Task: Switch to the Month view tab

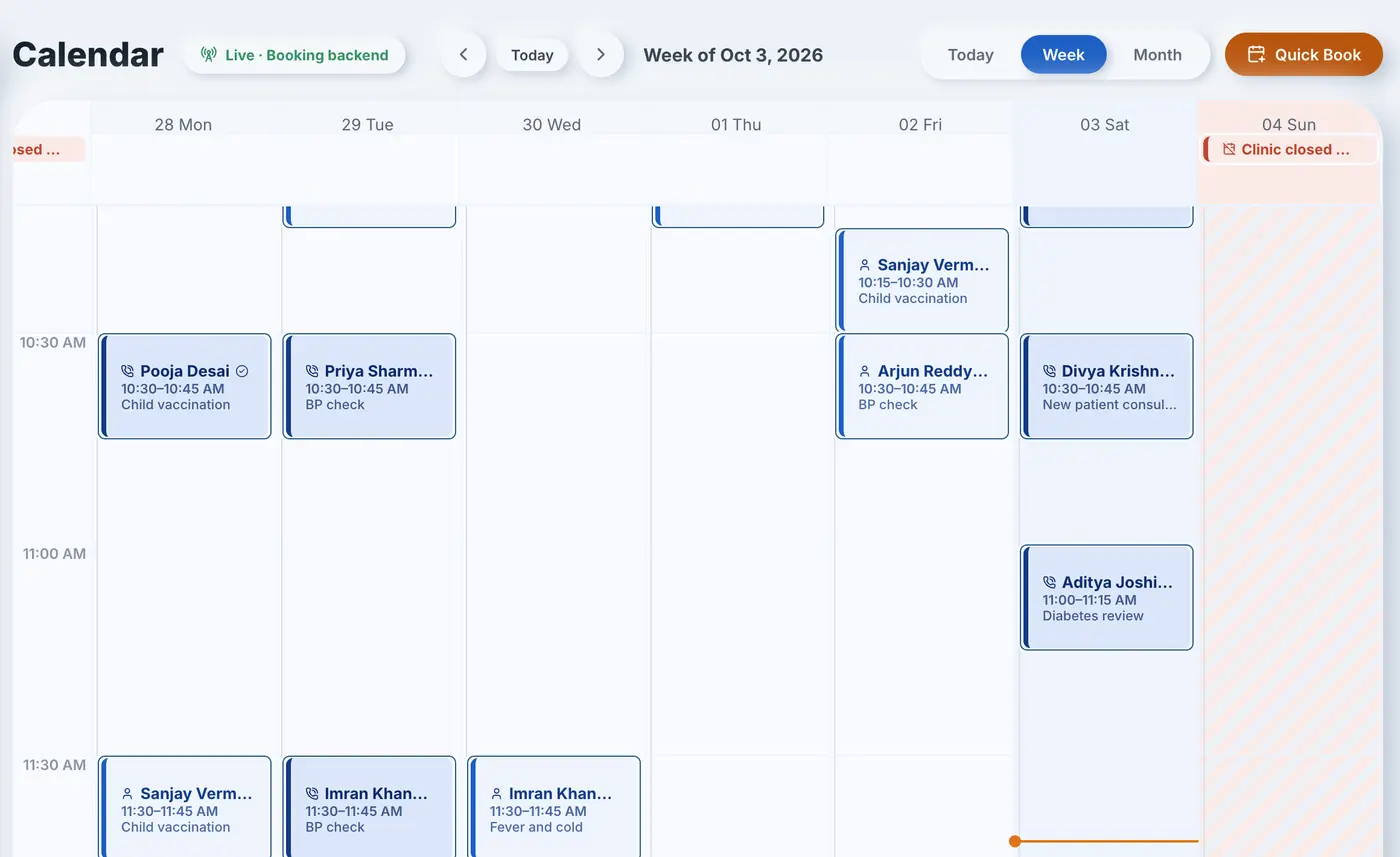Action: tap(1157, 55)
